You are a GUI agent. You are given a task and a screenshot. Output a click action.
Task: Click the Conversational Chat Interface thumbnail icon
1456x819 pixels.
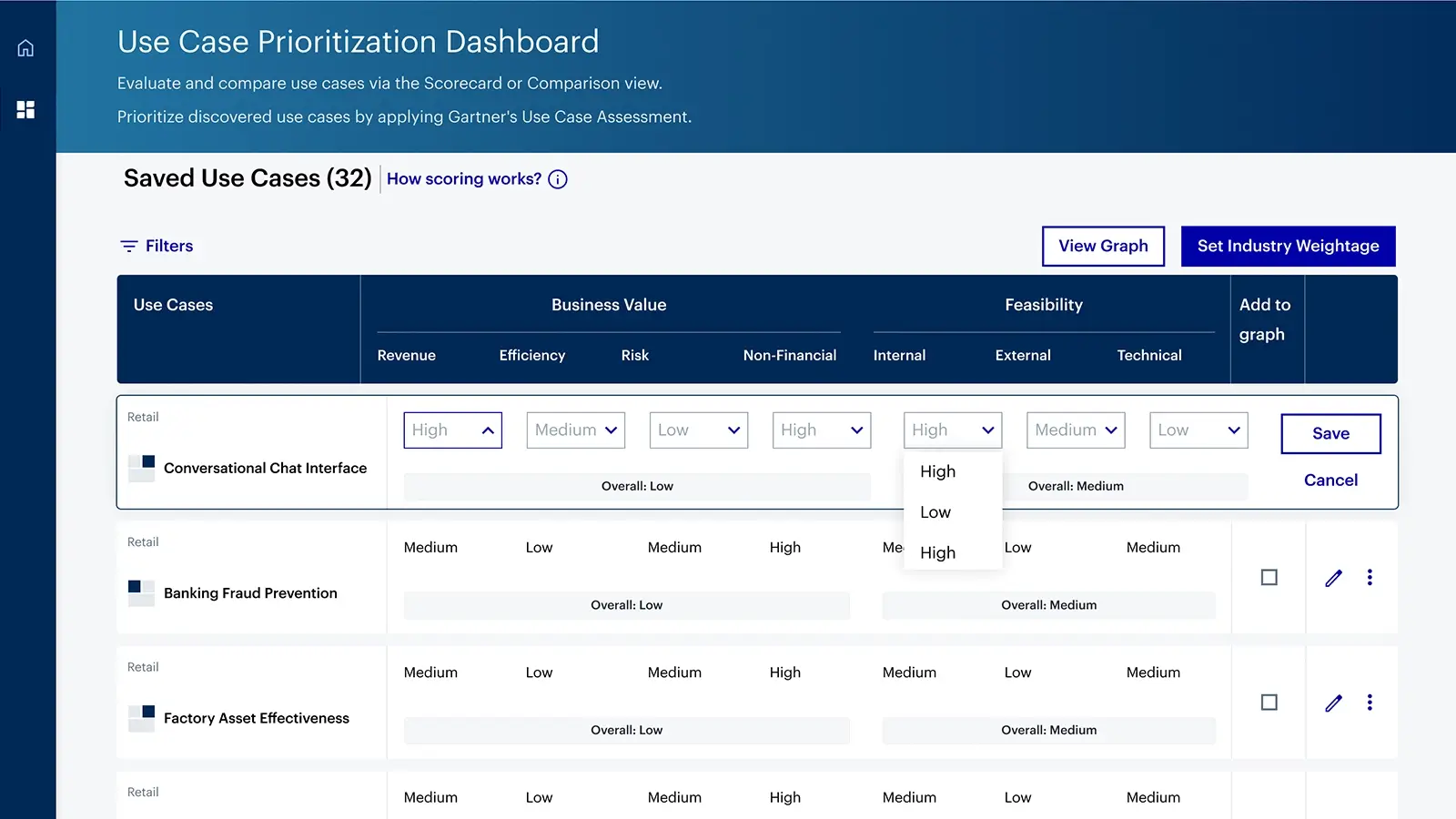[x=141, y=468]
